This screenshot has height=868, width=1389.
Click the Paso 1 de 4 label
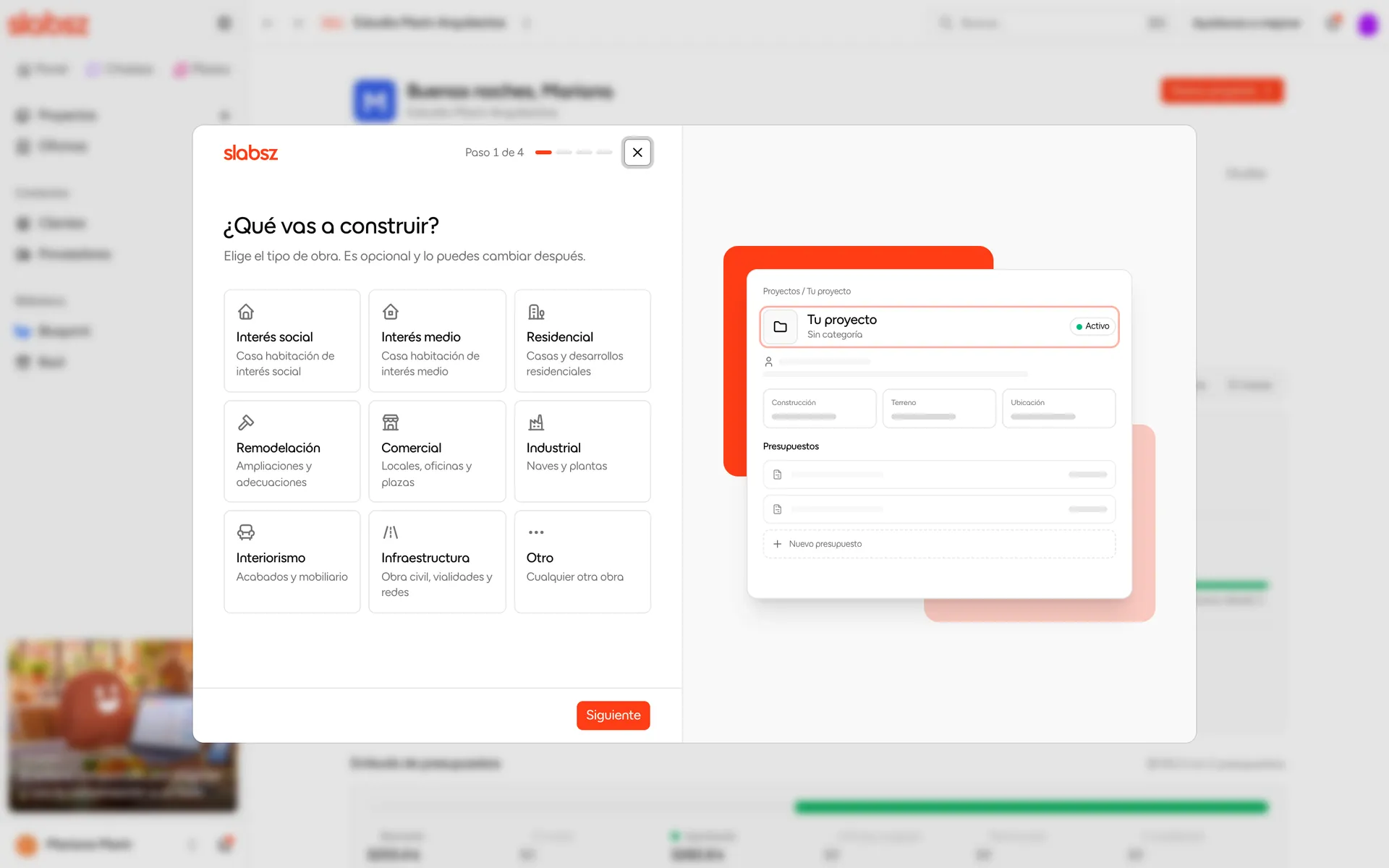[x=494, y=153]
